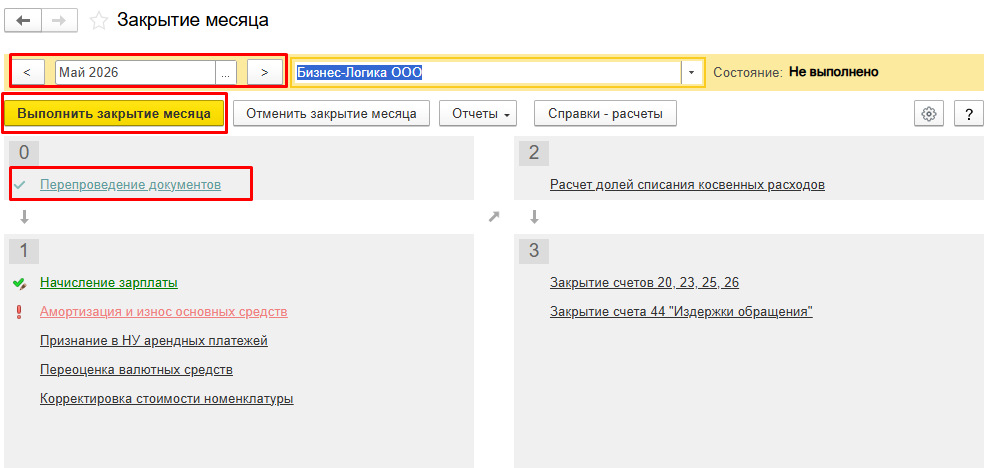Click the period field Май 2026
The height and width of the screenshot is (468, 984).
pos(136,72)
